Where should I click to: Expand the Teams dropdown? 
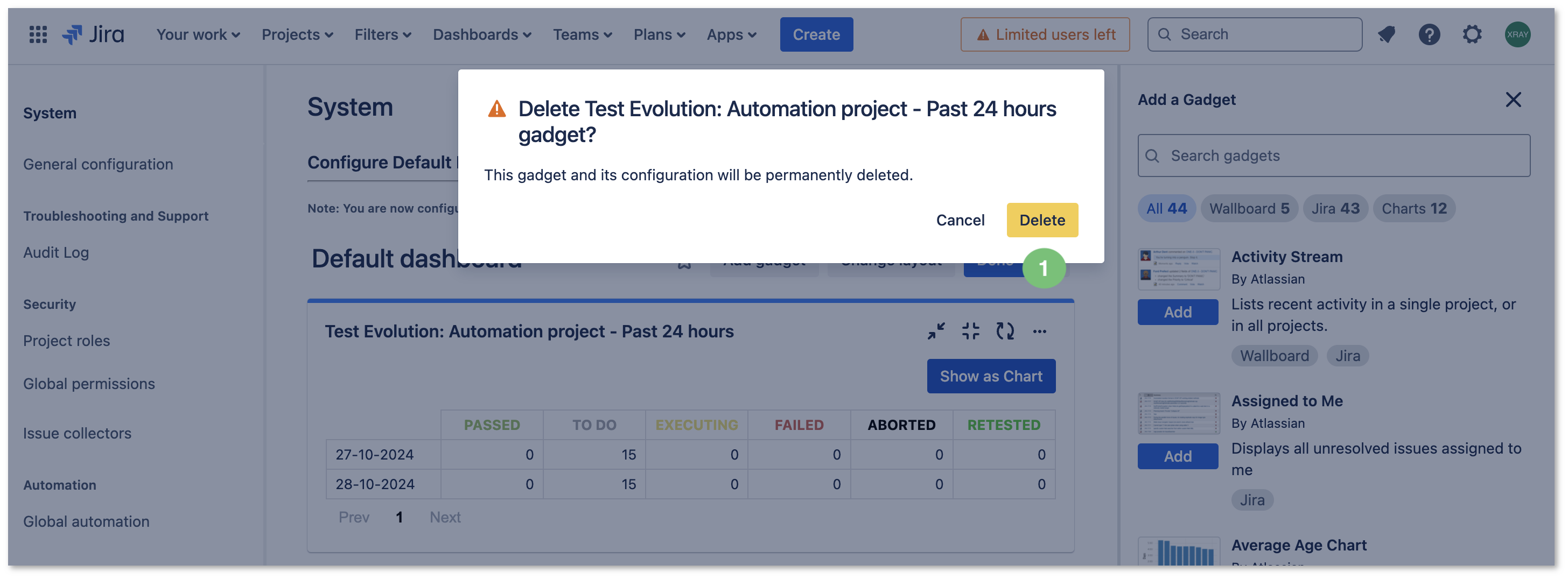582,34
